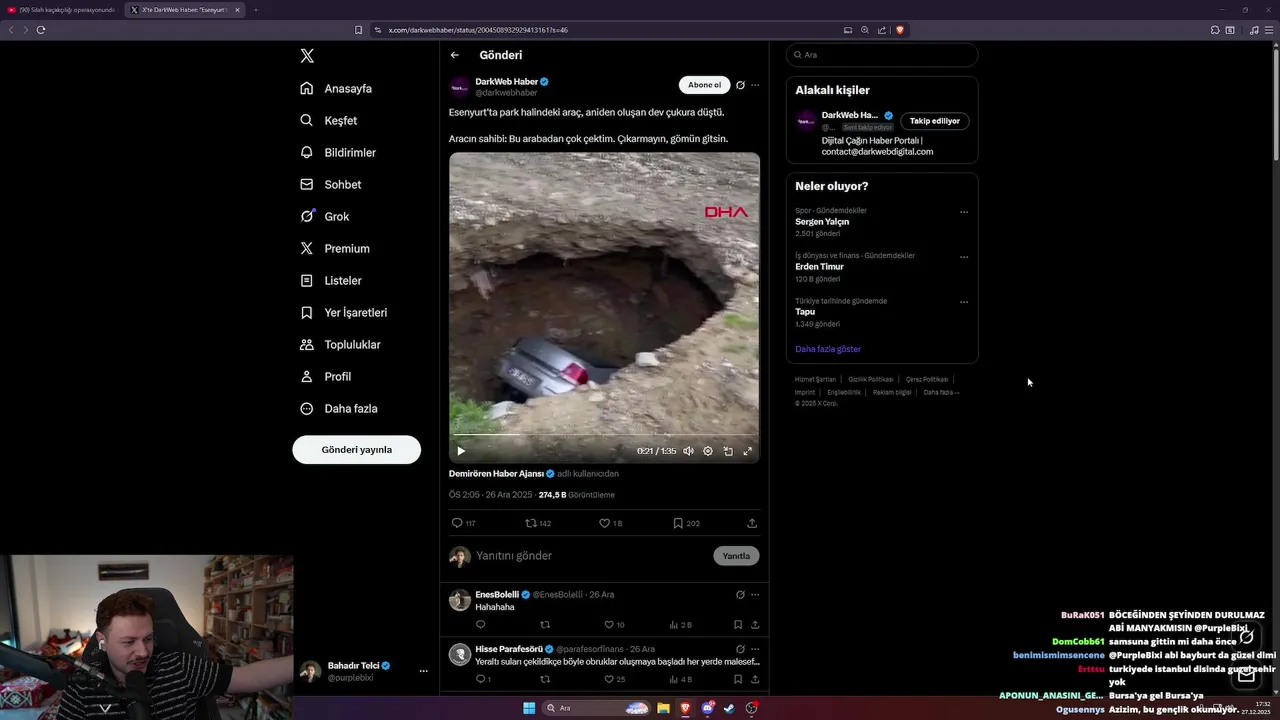Go to Anasayfa in the sidebar
The width and height of the screenshot is (1280, 720).
click(336, 88)
